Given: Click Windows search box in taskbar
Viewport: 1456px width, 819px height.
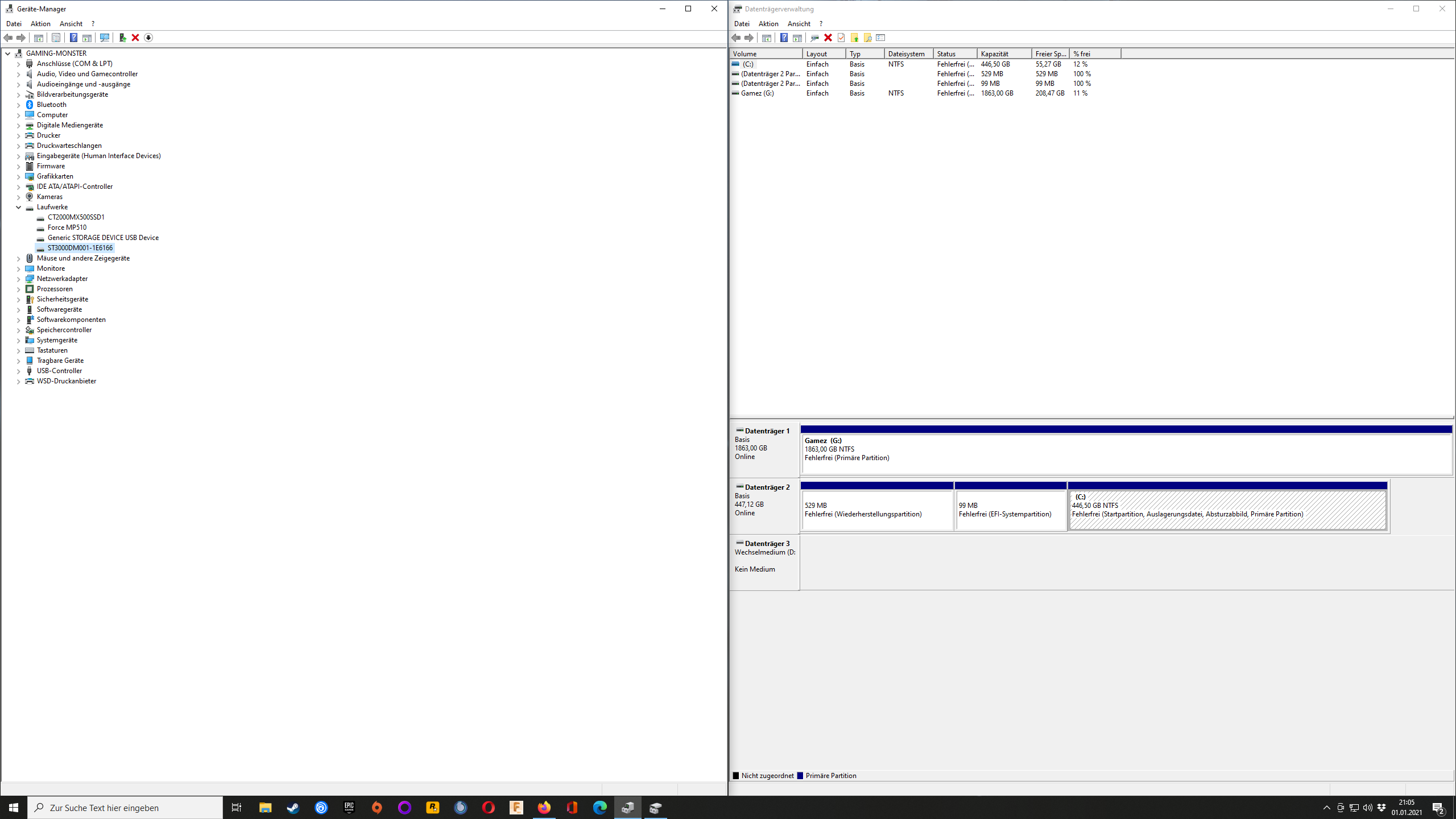Looking at the screenshot, I should point(125,808).
